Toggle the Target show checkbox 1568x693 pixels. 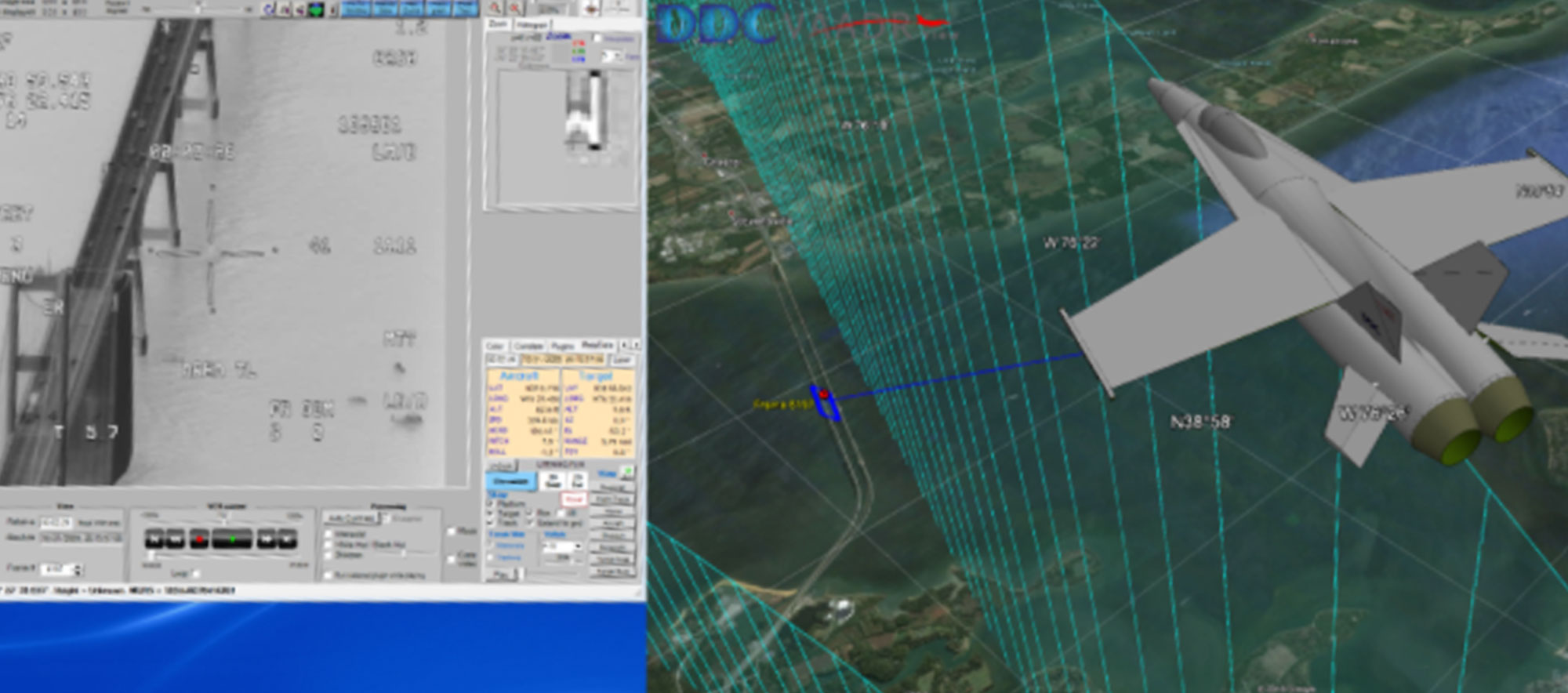pos(491,513)
